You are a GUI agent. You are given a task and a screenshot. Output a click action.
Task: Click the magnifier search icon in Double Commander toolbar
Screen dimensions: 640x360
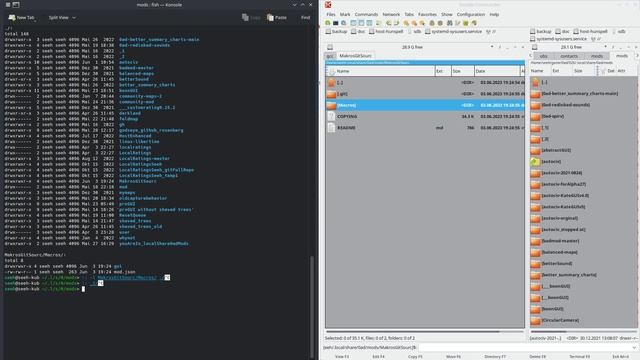344,23
